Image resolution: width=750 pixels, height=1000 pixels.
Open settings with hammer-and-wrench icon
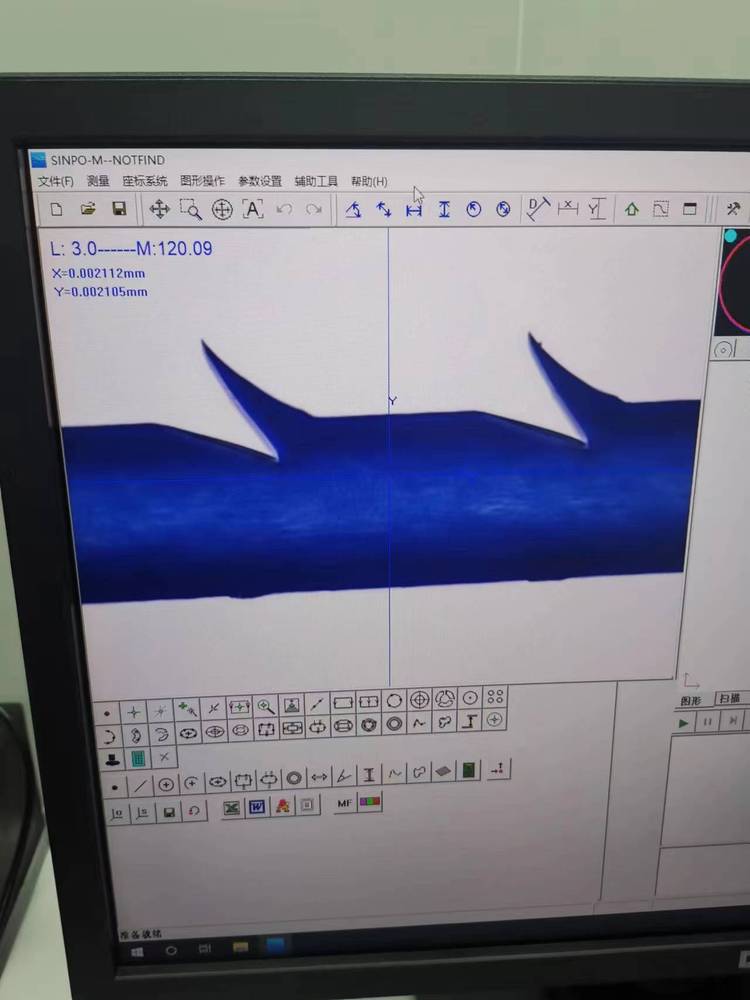pyautogui.click(x=733, y=209)
